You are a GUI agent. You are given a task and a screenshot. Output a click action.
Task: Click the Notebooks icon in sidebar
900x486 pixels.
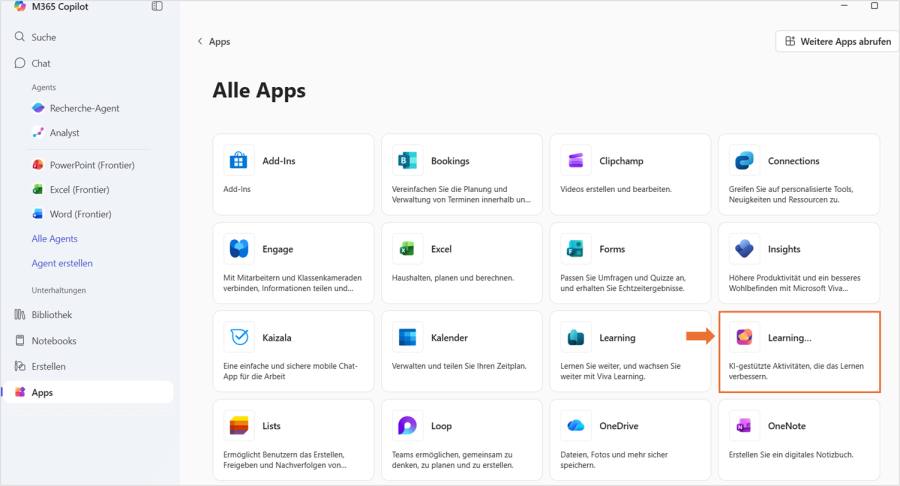[20, 340]
